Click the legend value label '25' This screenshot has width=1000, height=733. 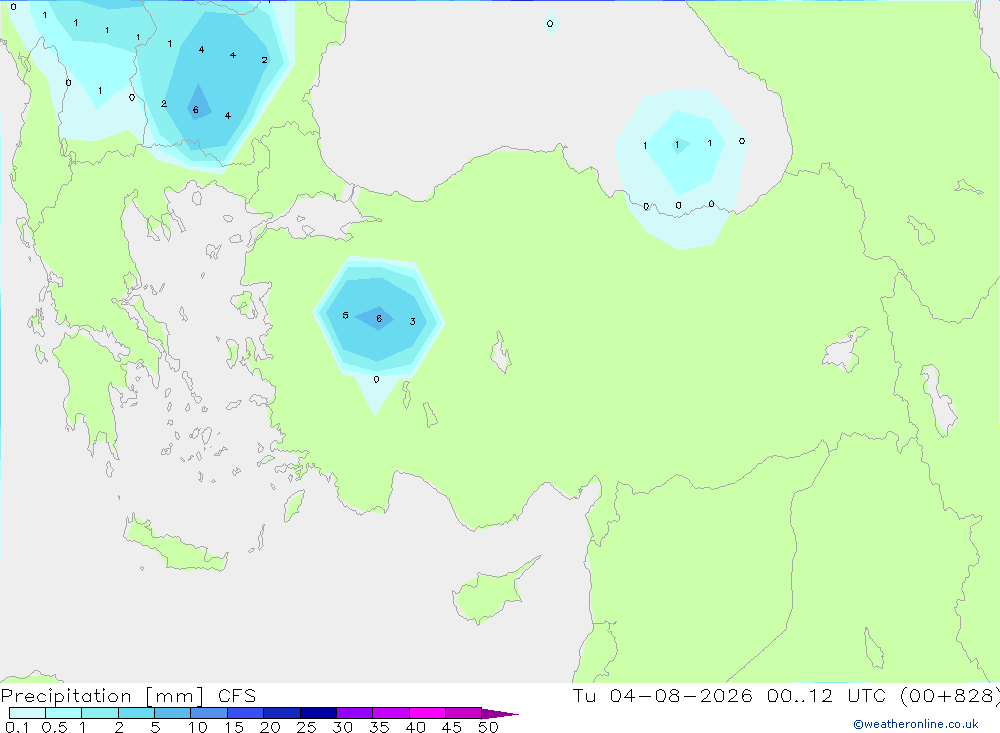pyautogui.click(x=306, y=727)
